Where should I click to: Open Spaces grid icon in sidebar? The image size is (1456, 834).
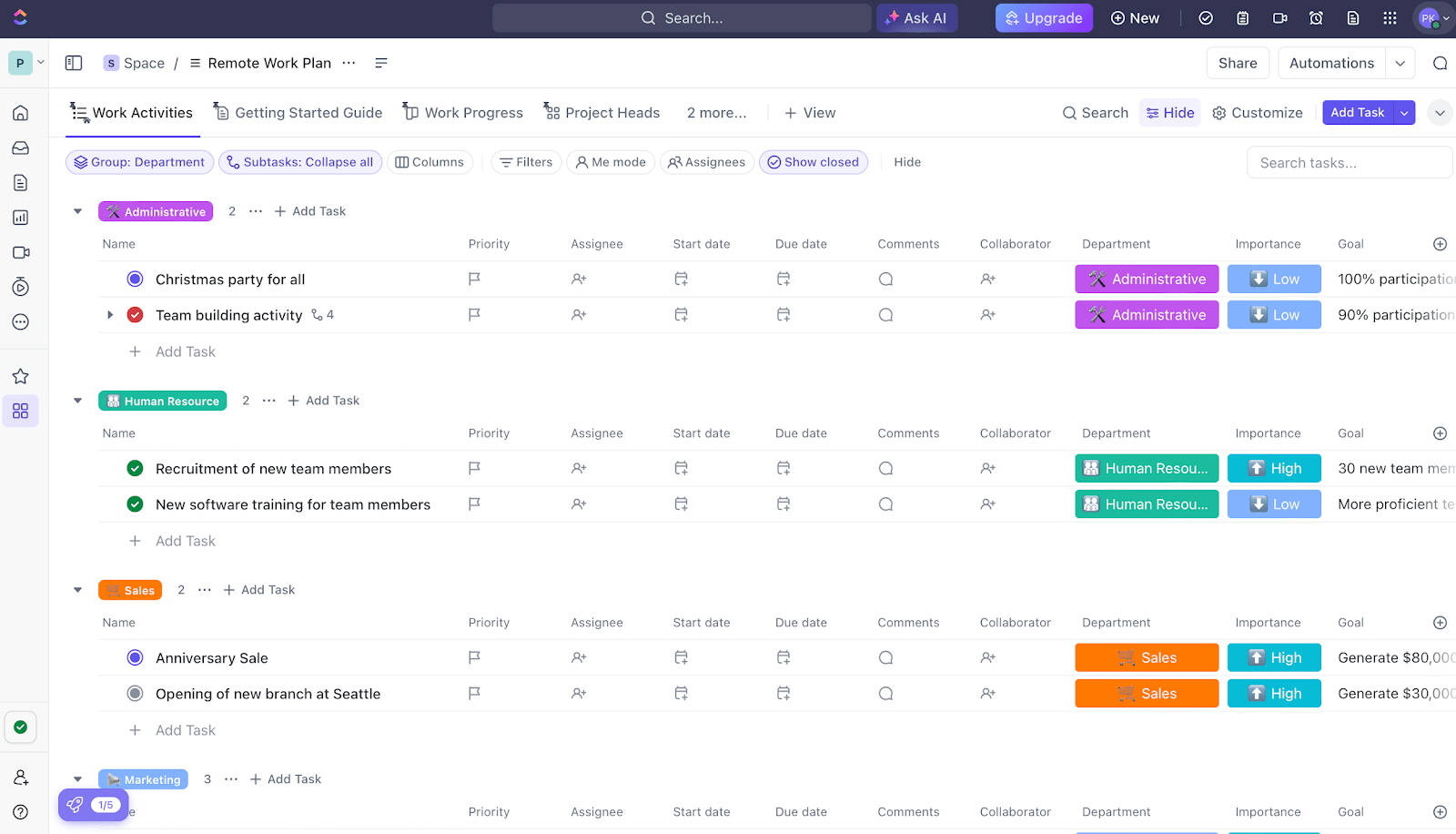click(20, 411)
